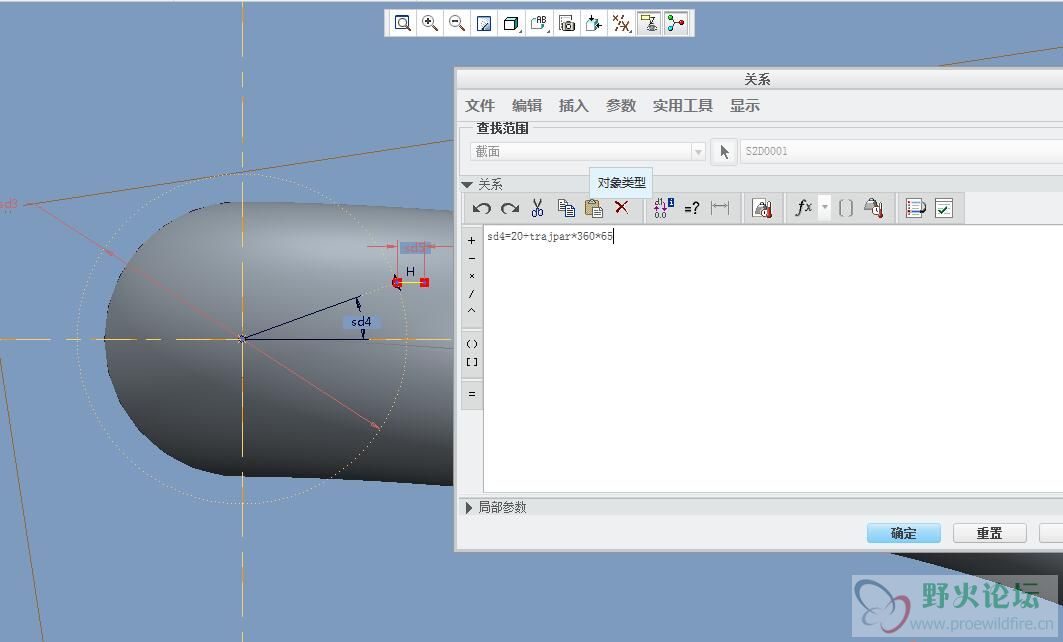Insert the plus operator
The height and width of the screenshot is (642, 1063).
(472, 241)
